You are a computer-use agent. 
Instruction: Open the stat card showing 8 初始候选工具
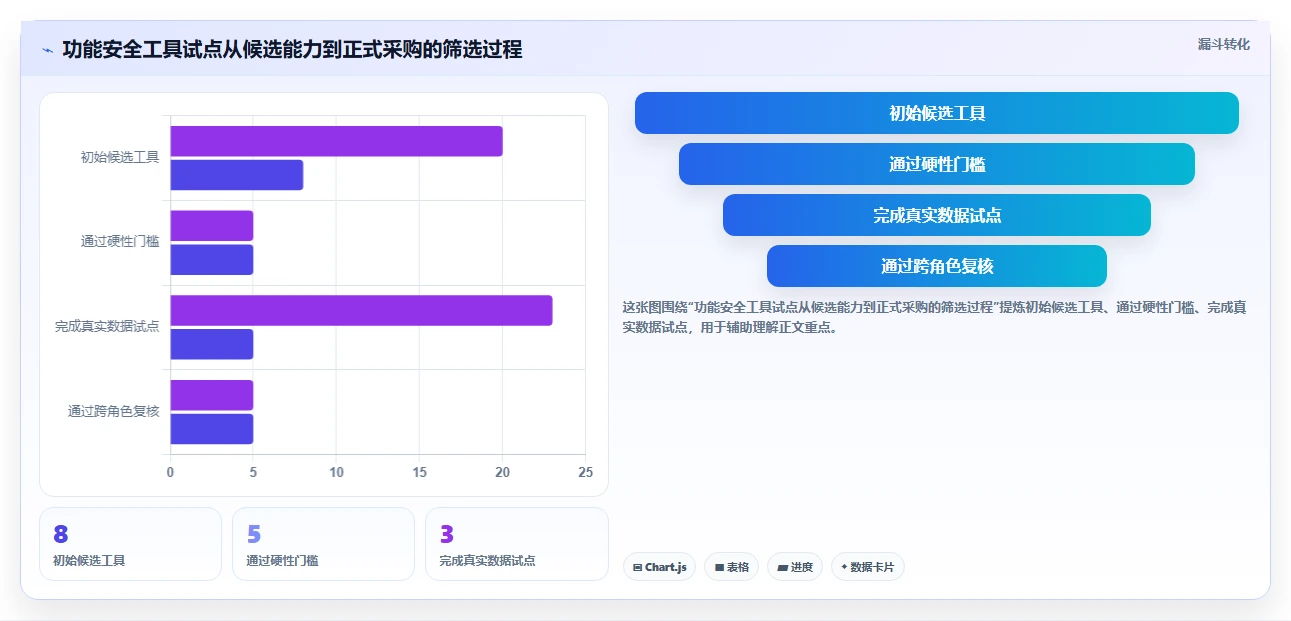click(130, 544)
